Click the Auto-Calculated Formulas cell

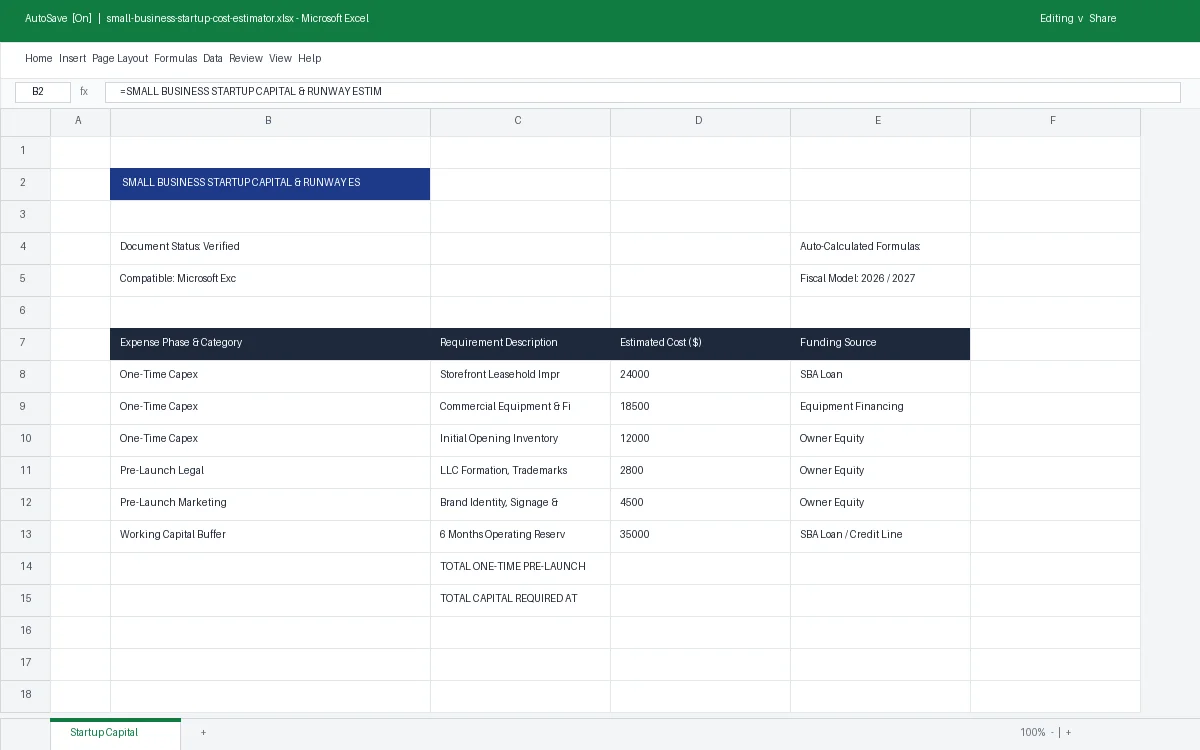(x=880, y=248)
